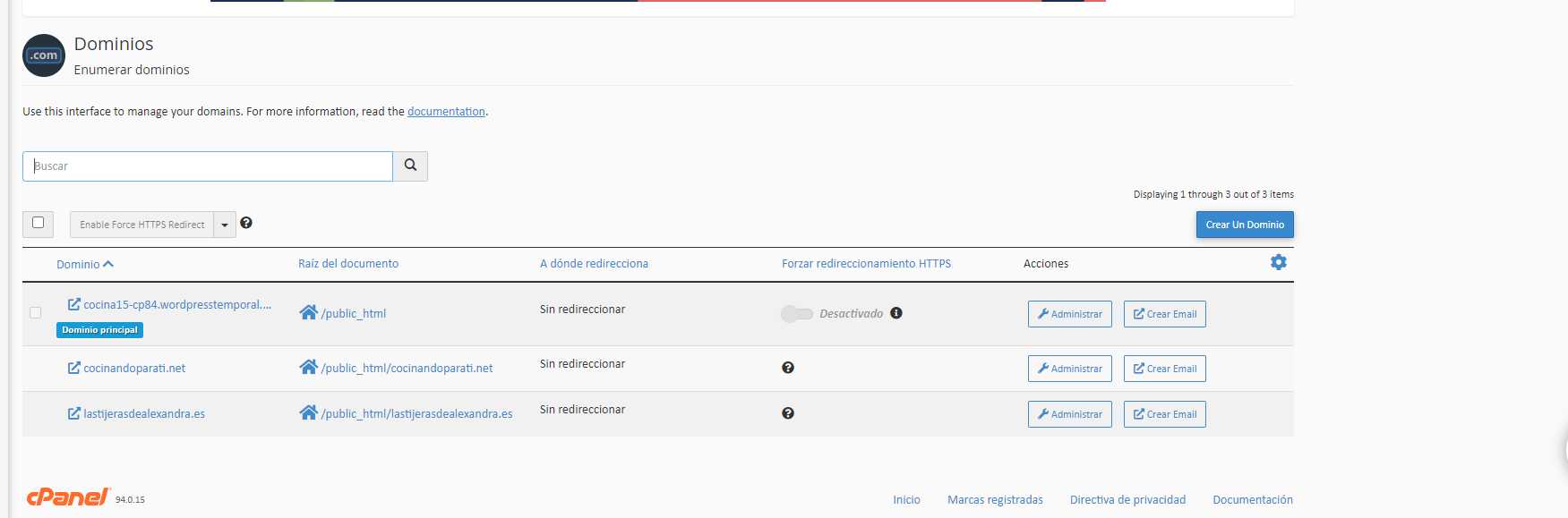Open the Documentación footer link
1568x518 pixels.
click(1253, 499)
